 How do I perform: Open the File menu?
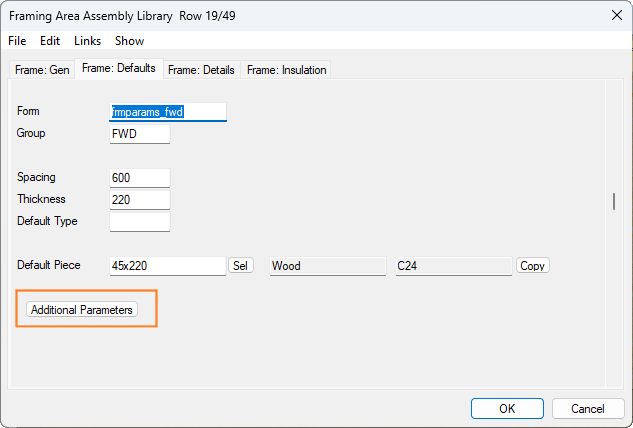point(17,41)
